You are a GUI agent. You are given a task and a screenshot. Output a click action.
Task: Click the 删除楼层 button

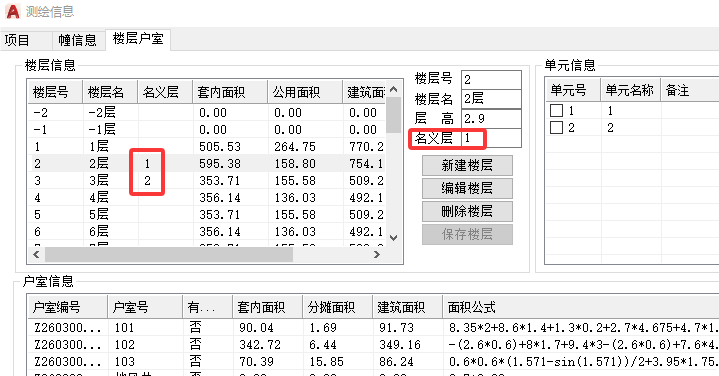[x=467, y=211]
